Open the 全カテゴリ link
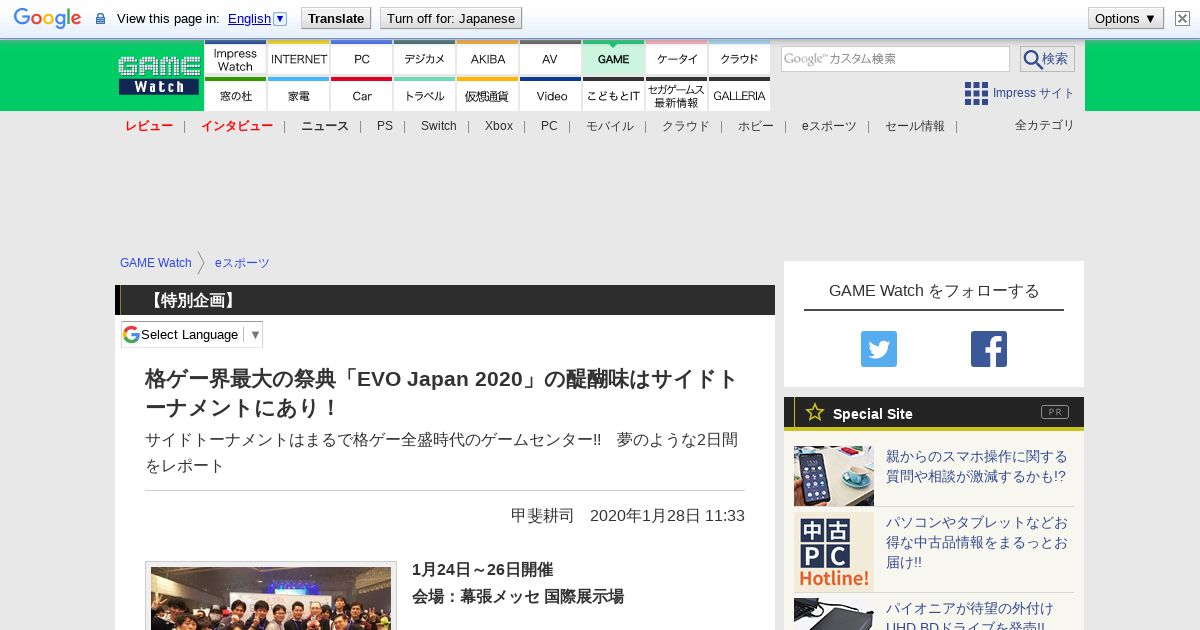1200x630 pixels. (1045, 125)
